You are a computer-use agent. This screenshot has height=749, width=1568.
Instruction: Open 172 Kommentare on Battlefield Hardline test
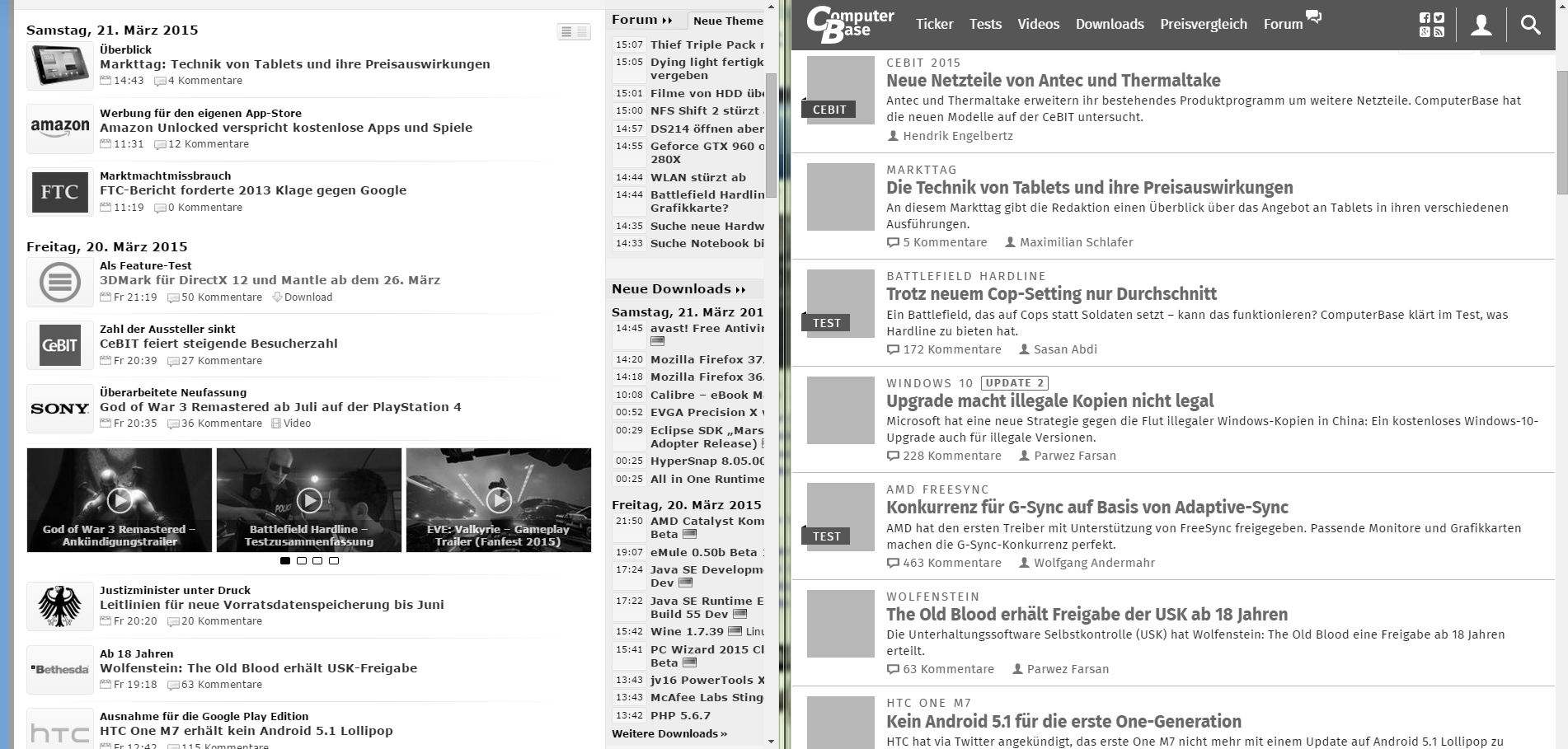tap(944, 349)
